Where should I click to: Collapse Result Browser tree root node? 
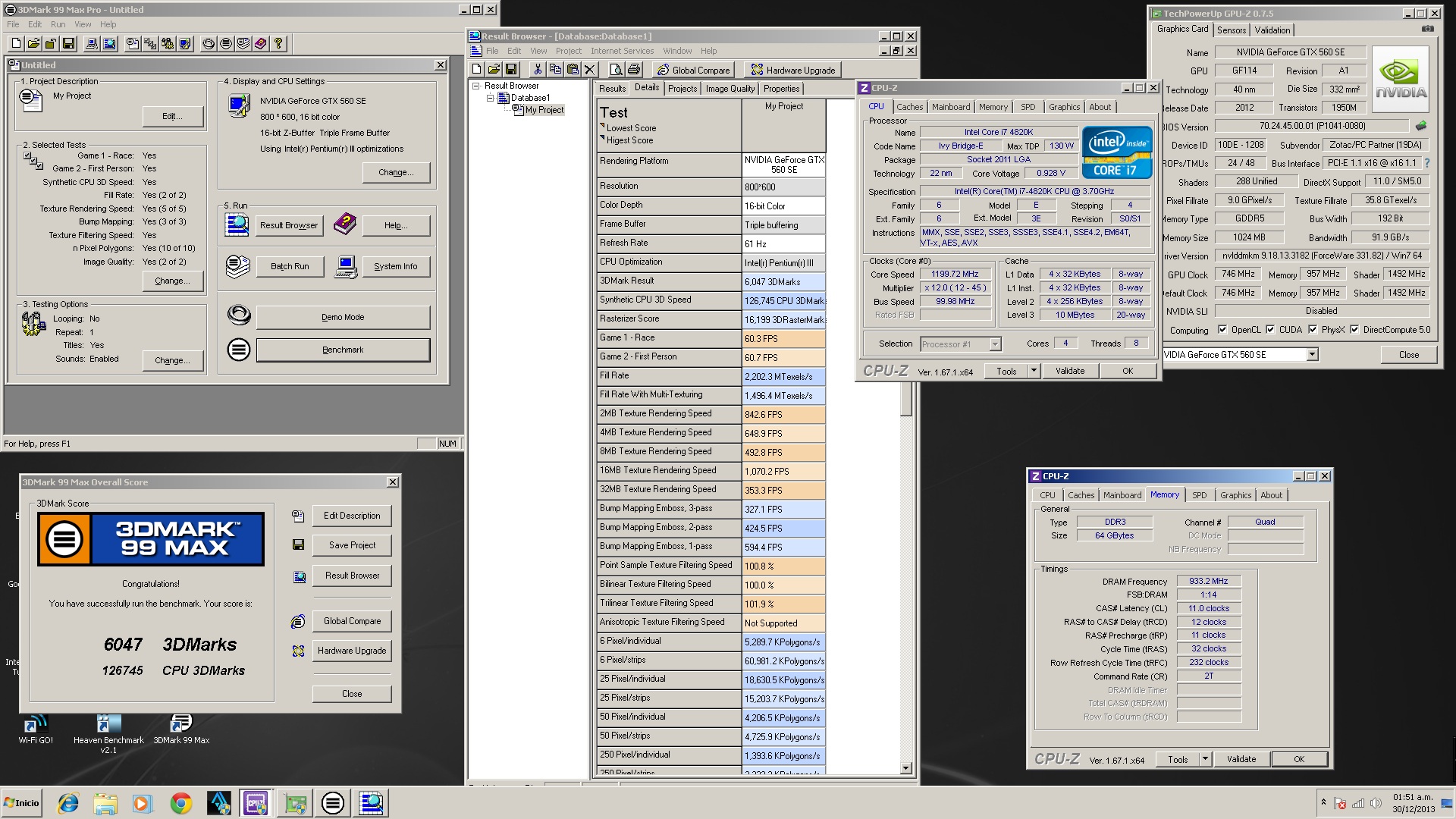coord(476,86)
